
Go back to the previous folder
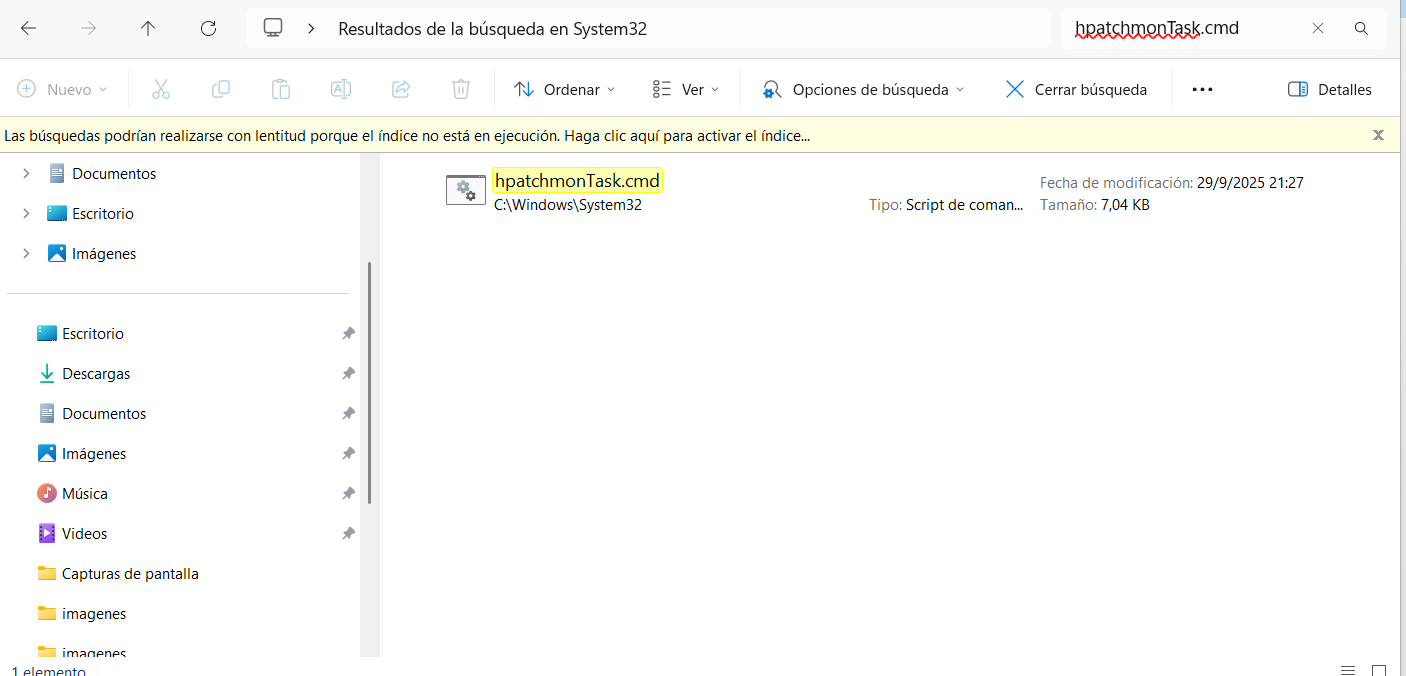pyautogui.click(x=28, y=29)
